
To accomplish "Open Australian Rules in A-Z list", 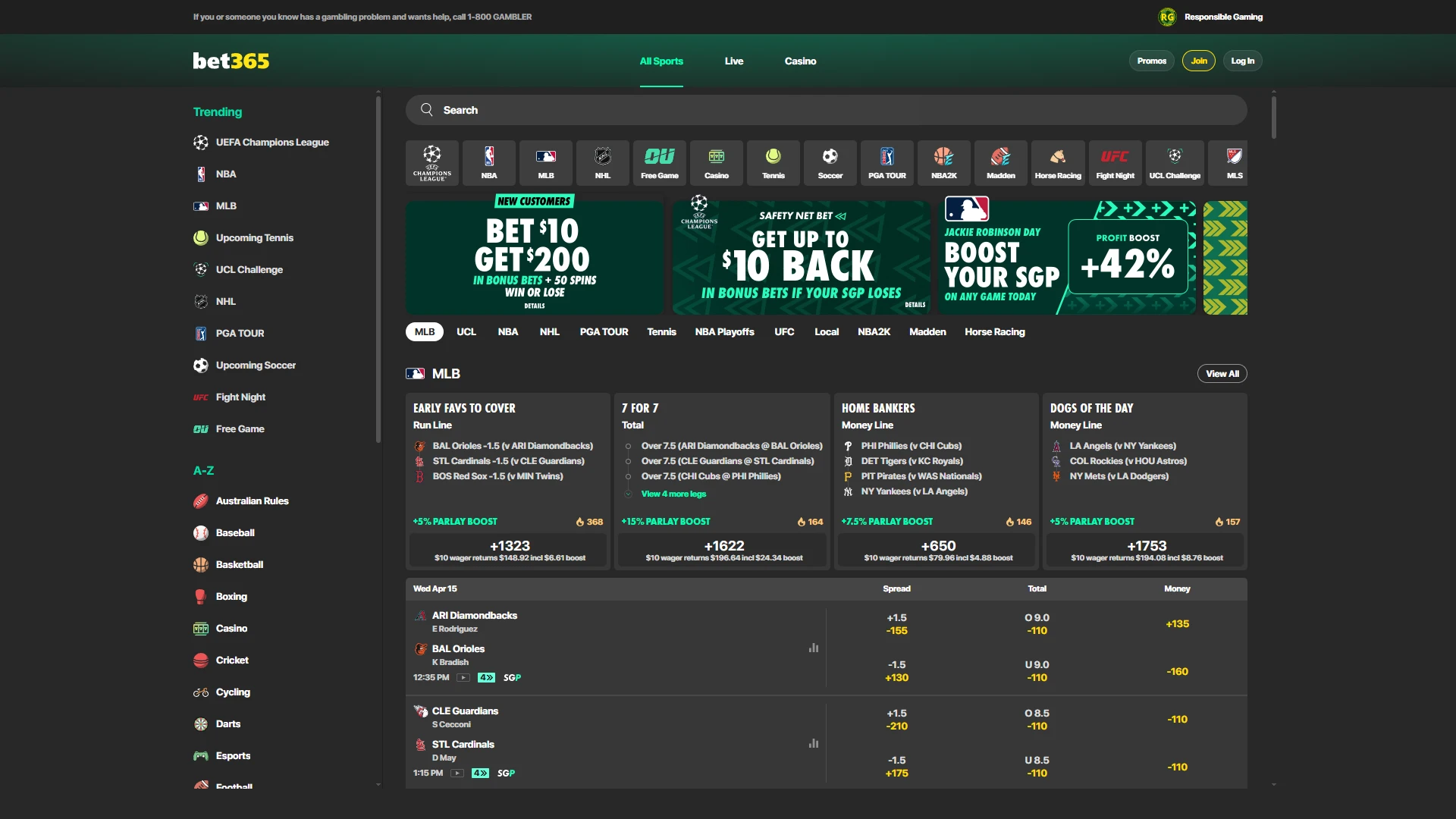I will [241, 501].
